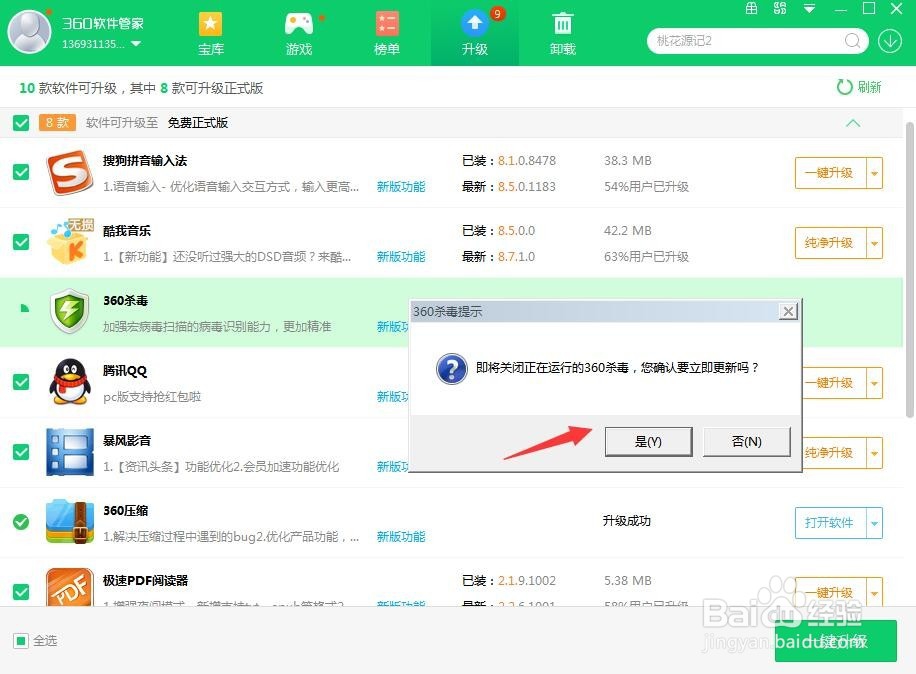Viewport: 916px width, 674px height.
Task: Open dropdown beside 打开软件 button
Action: coord(875,523)
